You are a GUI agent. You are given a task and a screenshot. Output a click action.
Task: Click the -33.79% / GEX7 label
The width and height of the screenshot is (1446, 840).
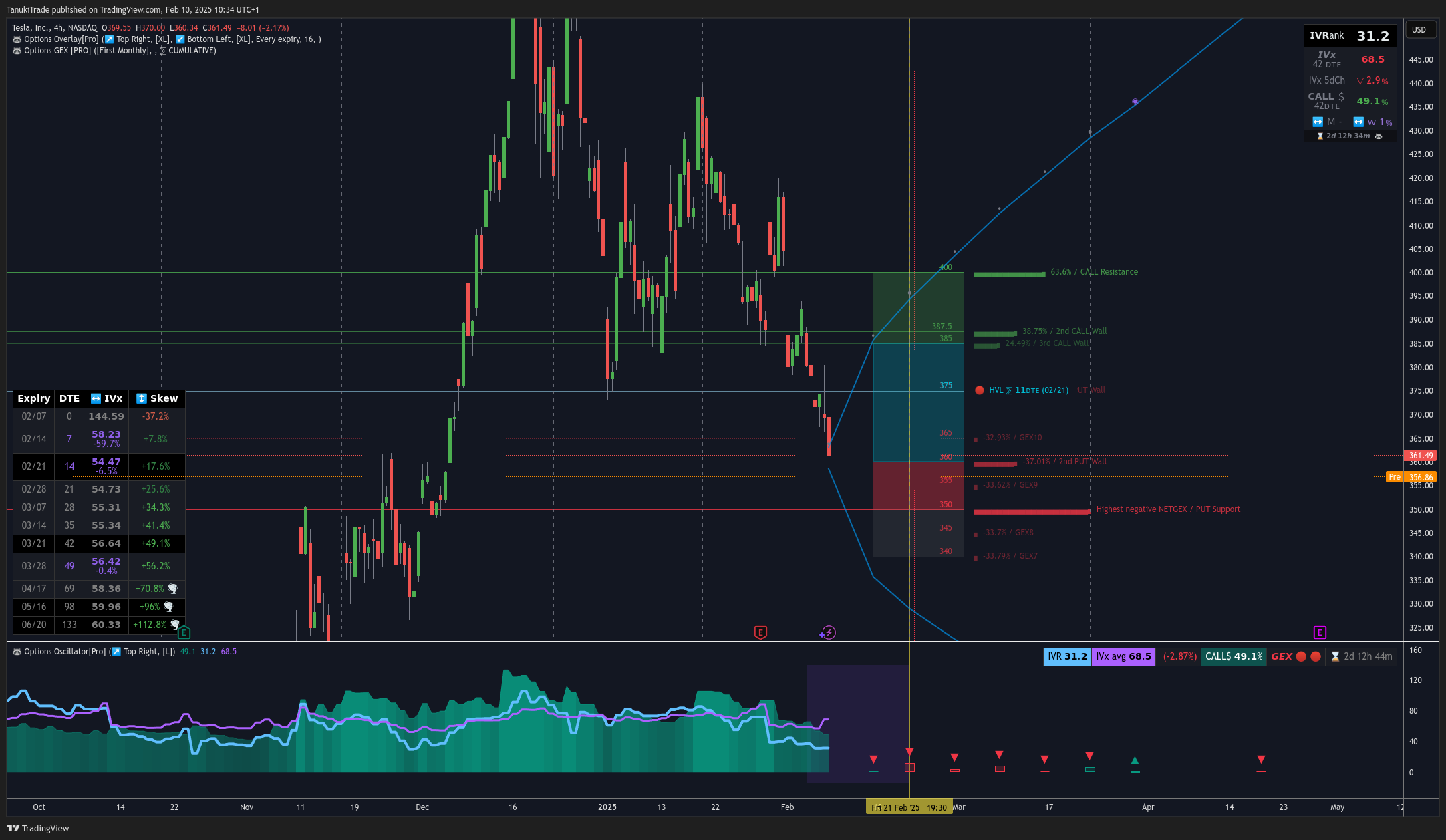pos(1010,556)
